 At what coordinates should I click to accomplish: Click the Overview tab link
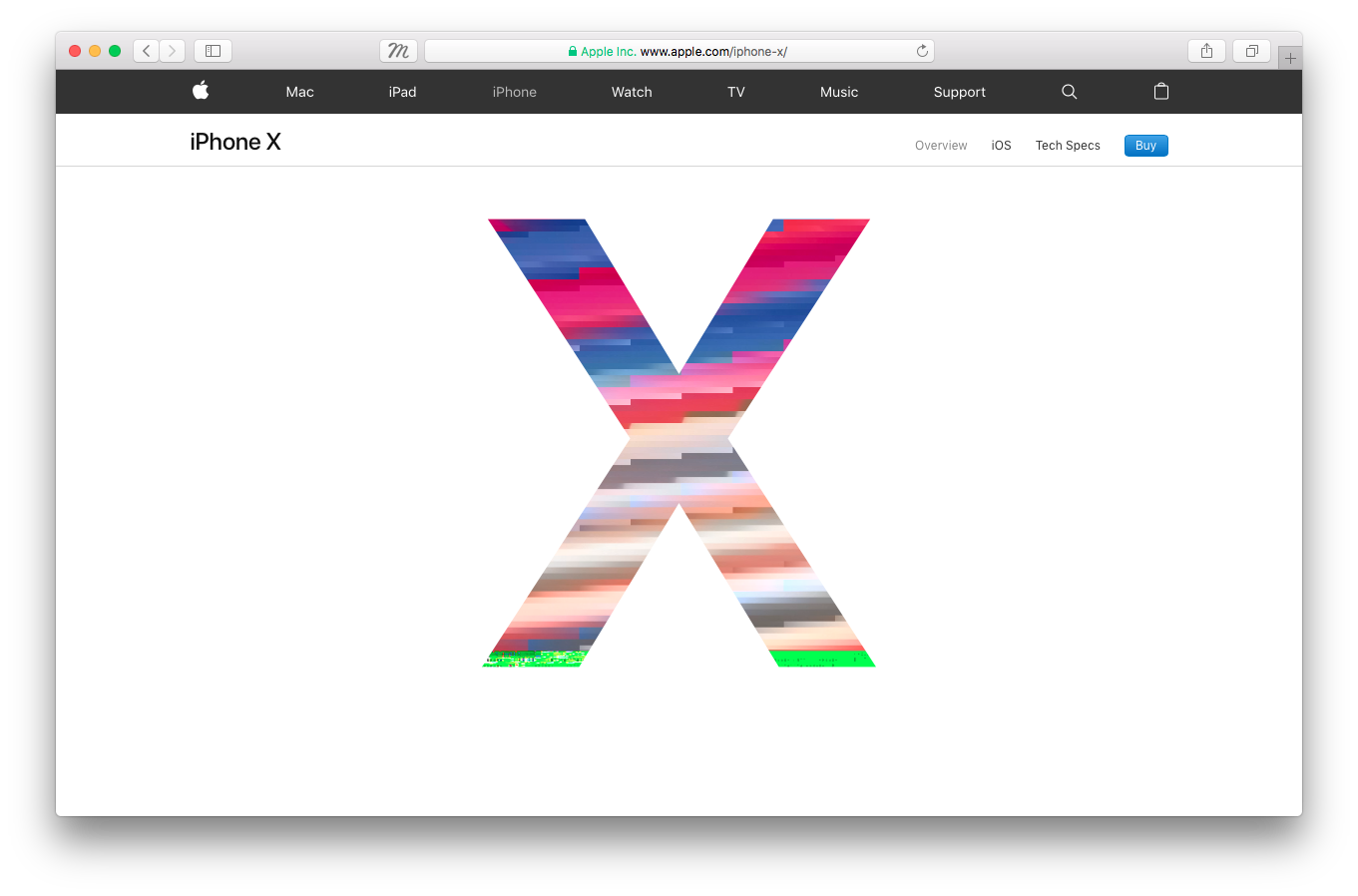tap(941, 146)
